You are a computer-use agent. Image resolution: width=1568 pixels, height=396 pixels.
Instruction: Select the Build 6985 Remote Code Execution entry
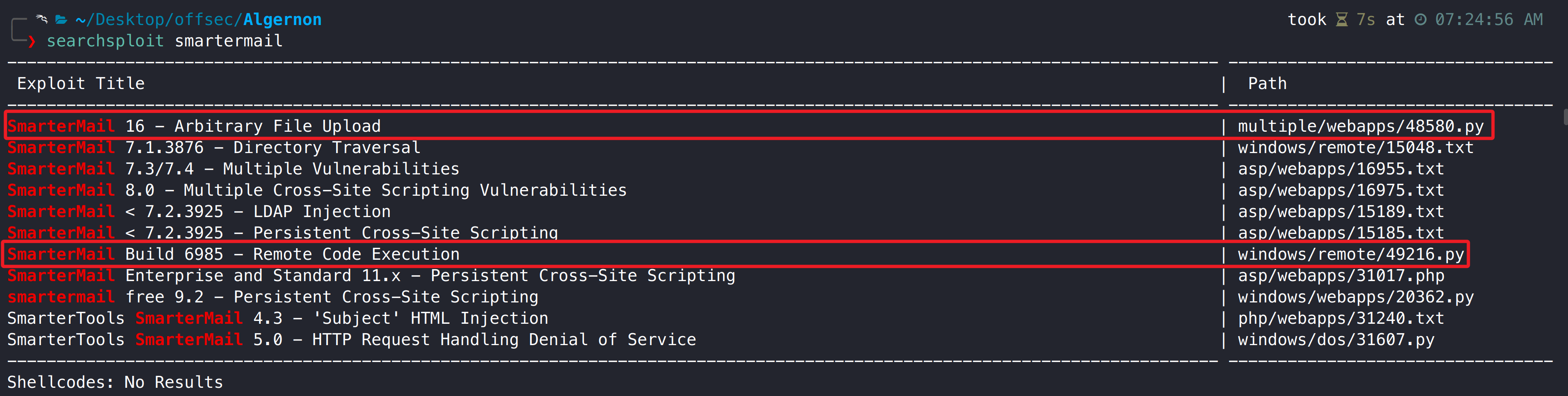coord(292,254)
